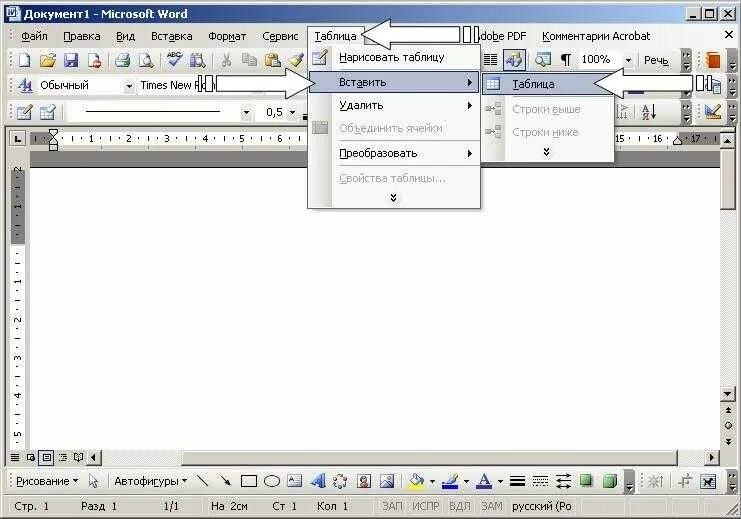This screenshot has height=519, width=741.
Task: Open the Комментарии Acrobat menu
Action: [x=596, y=36]
